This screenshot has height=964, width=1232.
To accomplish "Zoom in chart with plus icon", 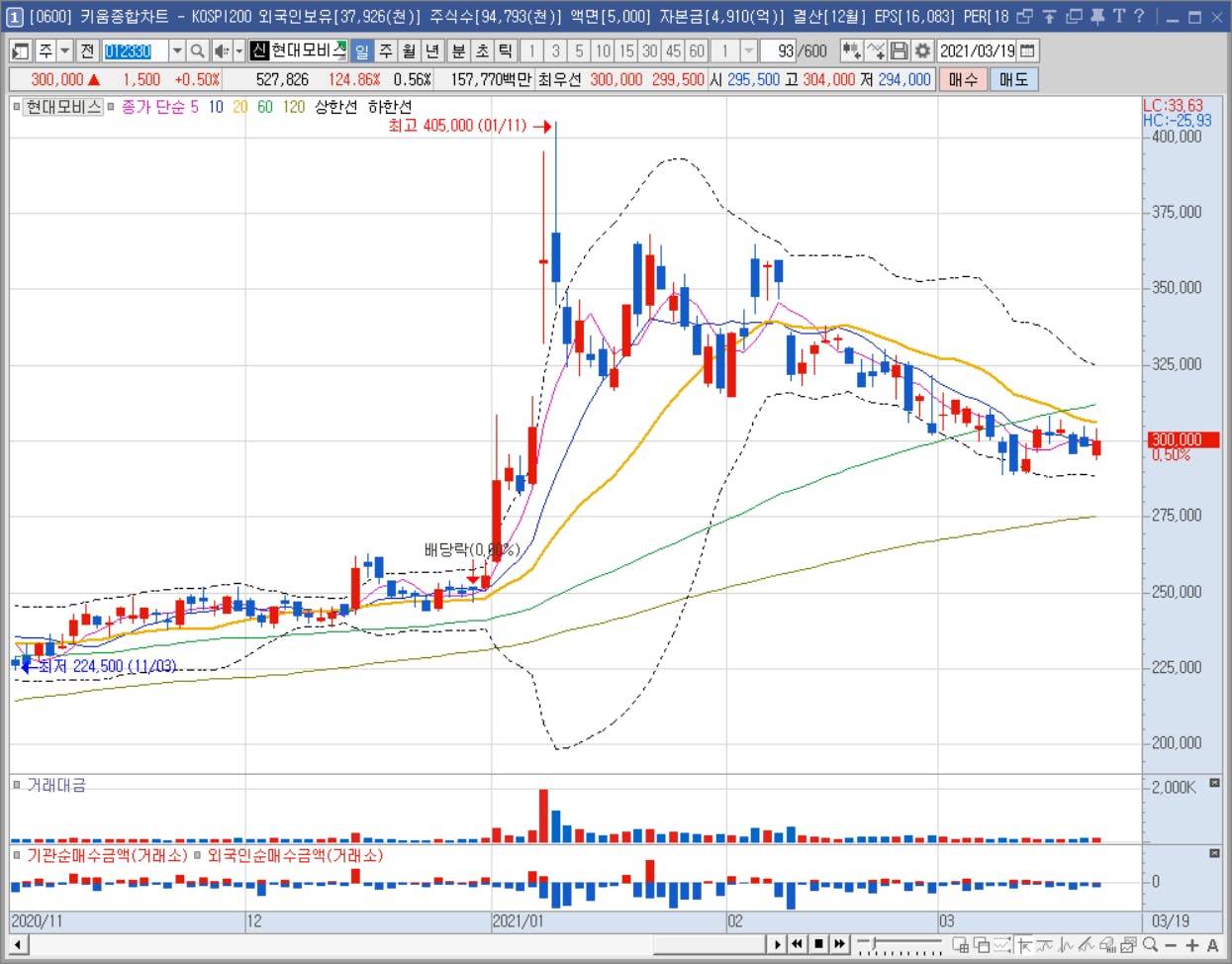I will (x=1192, y=945).
